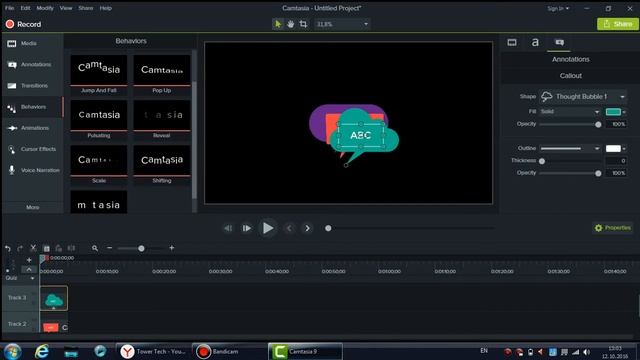Select Behaviors in the sidebar

tap(33, 107)
